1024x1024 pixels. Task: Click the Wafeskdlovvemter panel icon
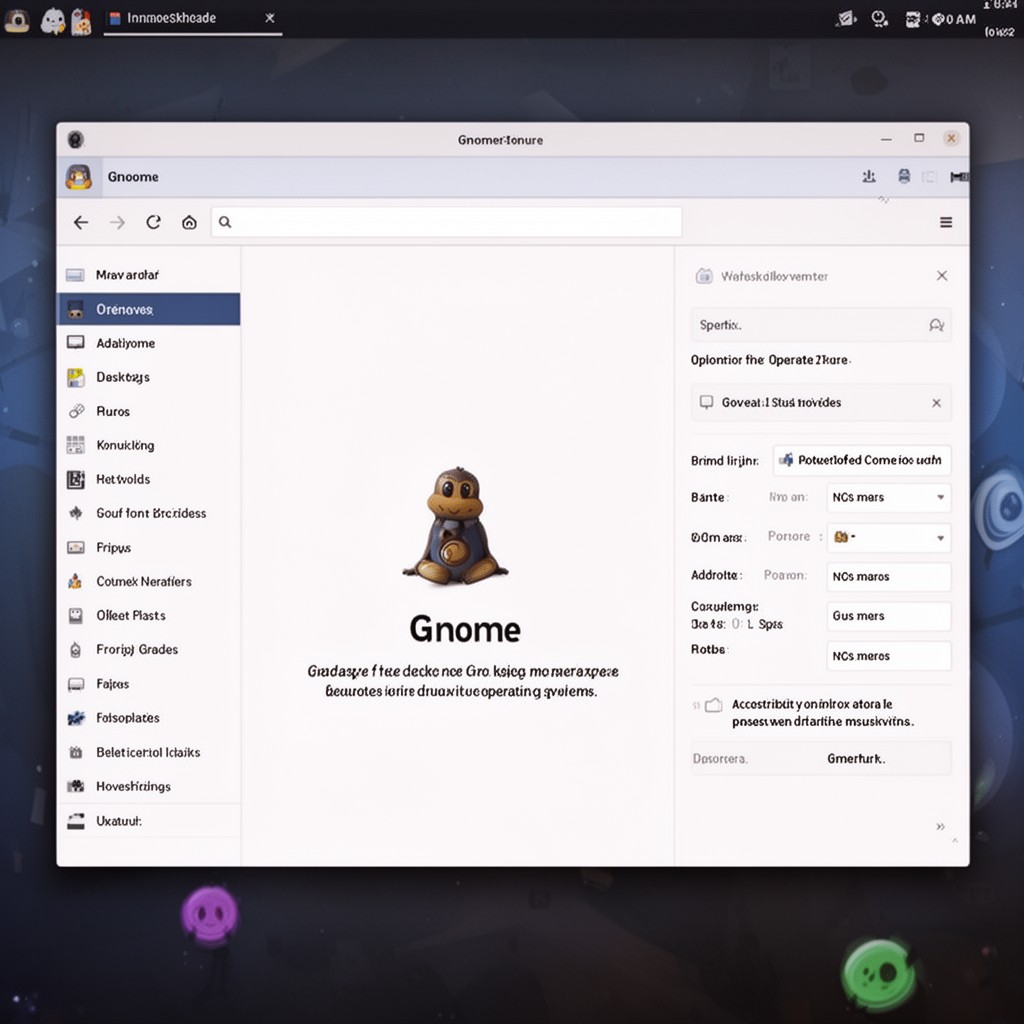(704, 276)
